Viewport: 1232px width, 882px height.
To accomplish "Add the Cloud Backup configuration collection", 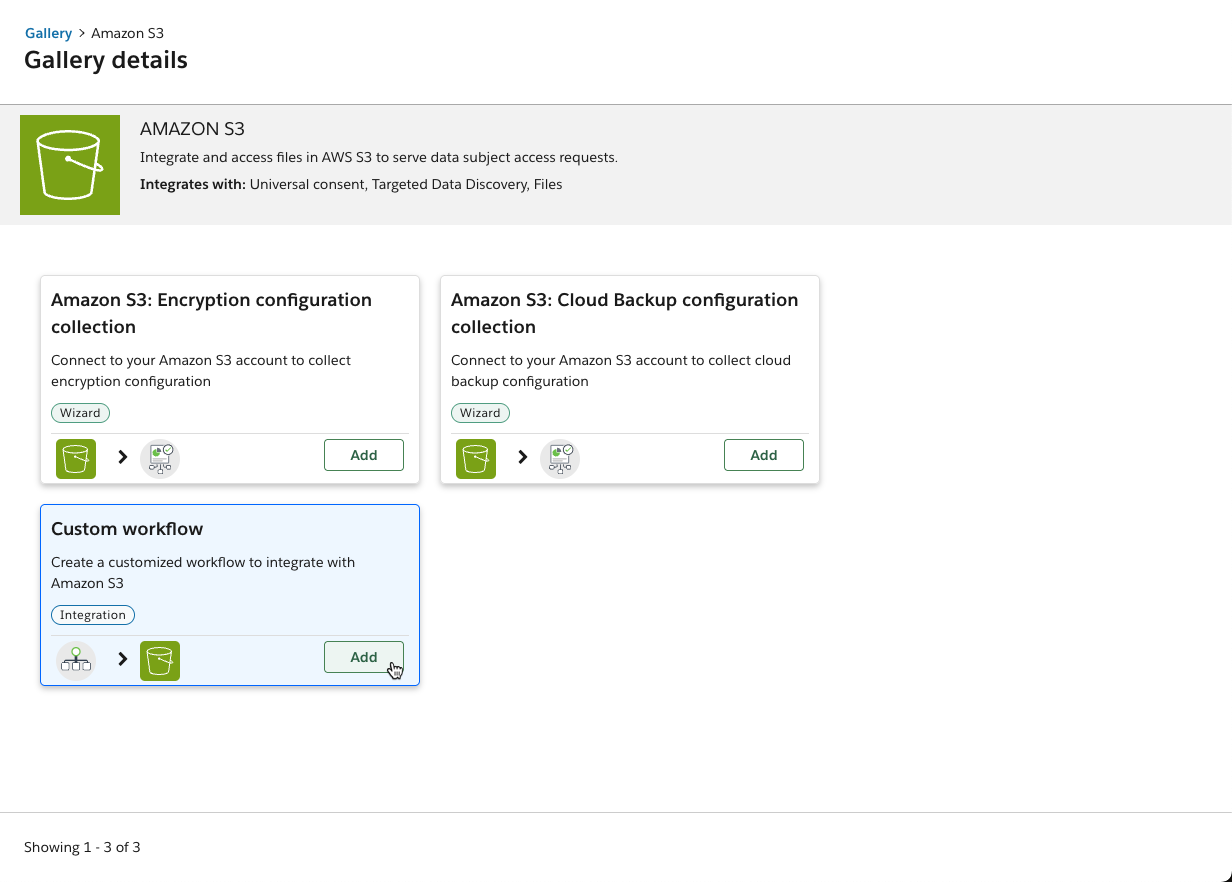I will (x=763, y=455).
